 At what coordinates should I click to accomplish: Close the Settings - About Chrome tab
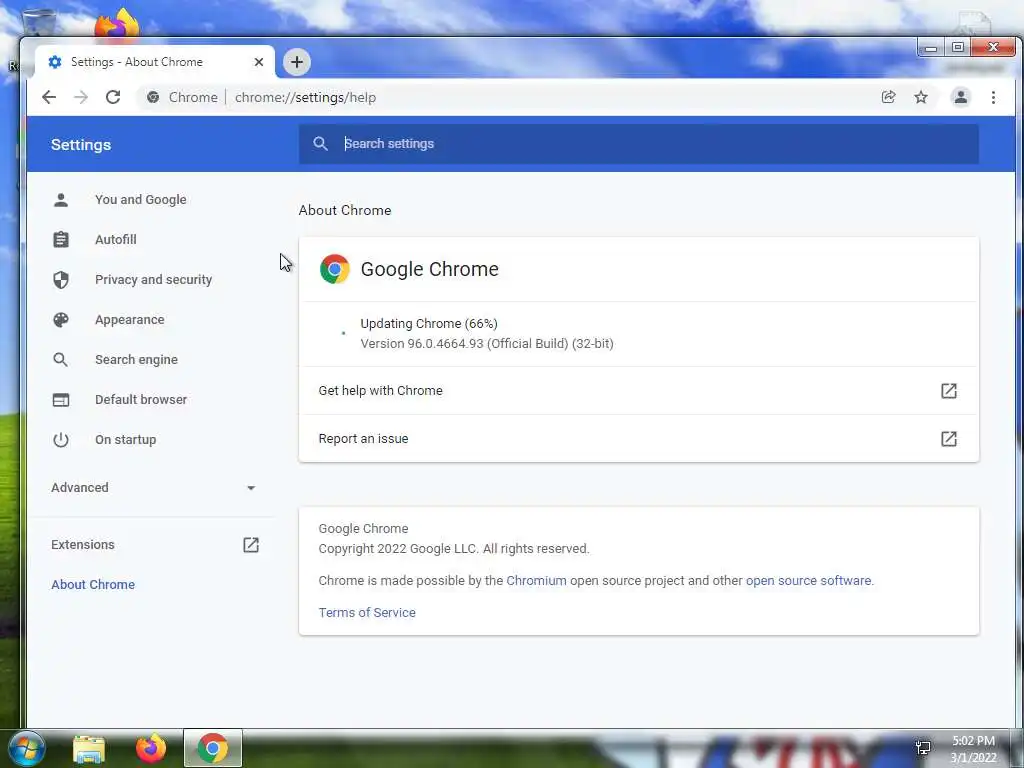pos(259,62)
